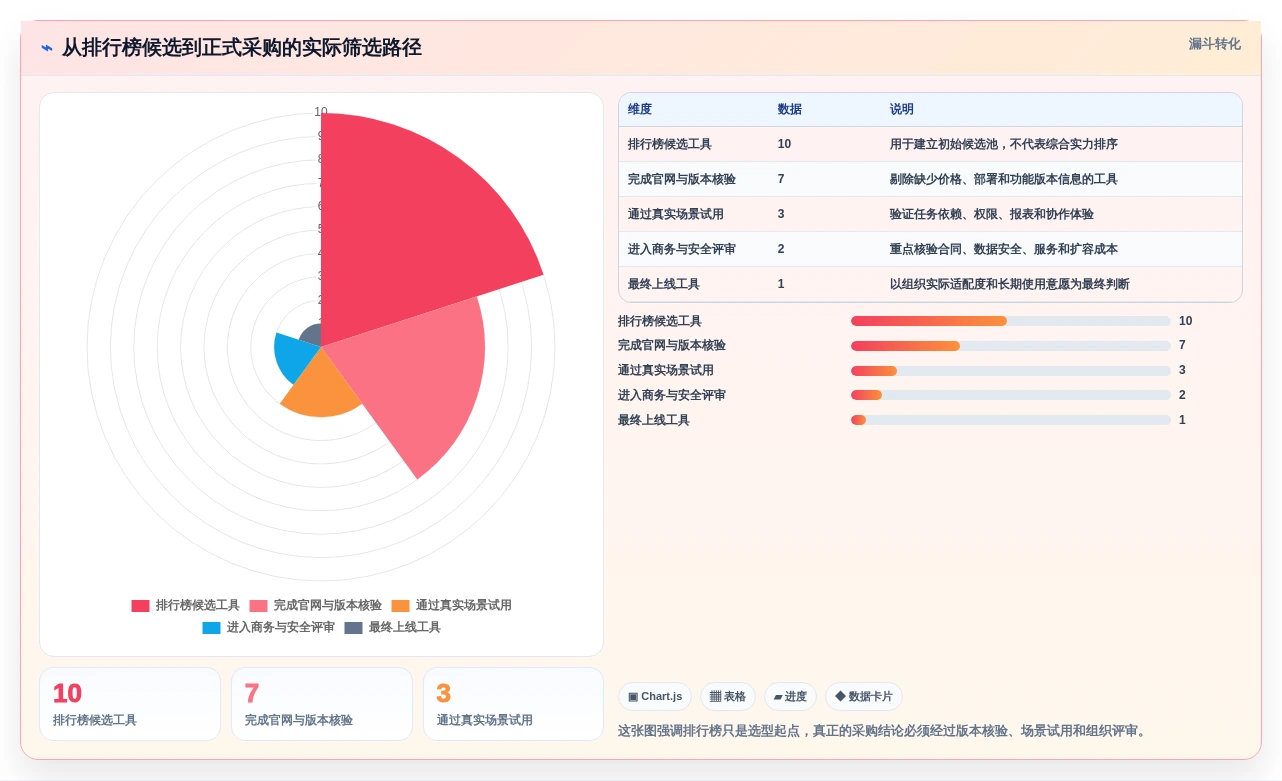
Task: Click the page title 从排行榜候选到正式采购
Action: point(242,48)
